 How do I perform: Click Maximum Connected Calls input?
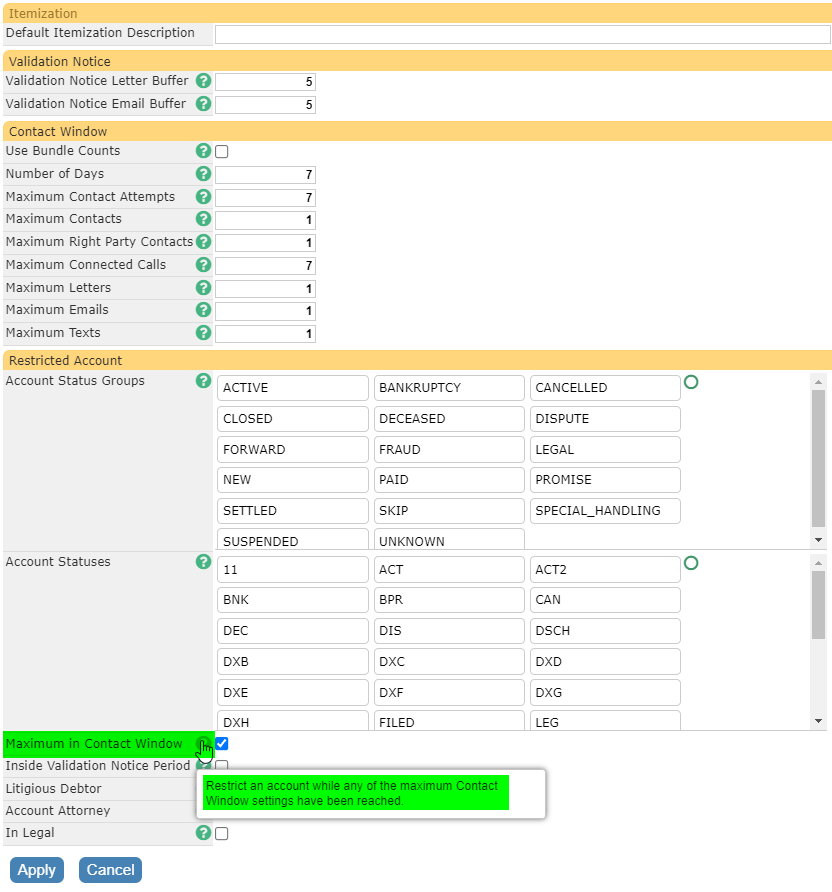pyautogui.click(x=265, y=266)
